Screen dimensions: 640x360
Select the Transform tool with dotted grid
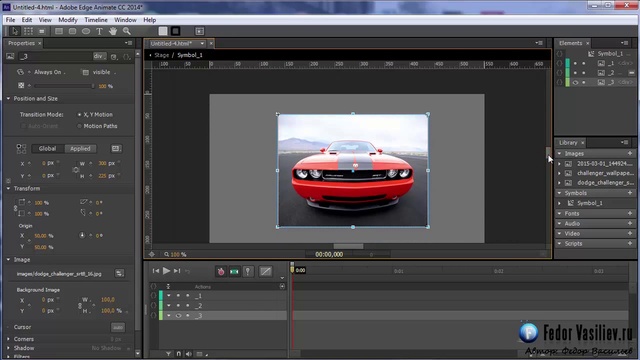28,31
